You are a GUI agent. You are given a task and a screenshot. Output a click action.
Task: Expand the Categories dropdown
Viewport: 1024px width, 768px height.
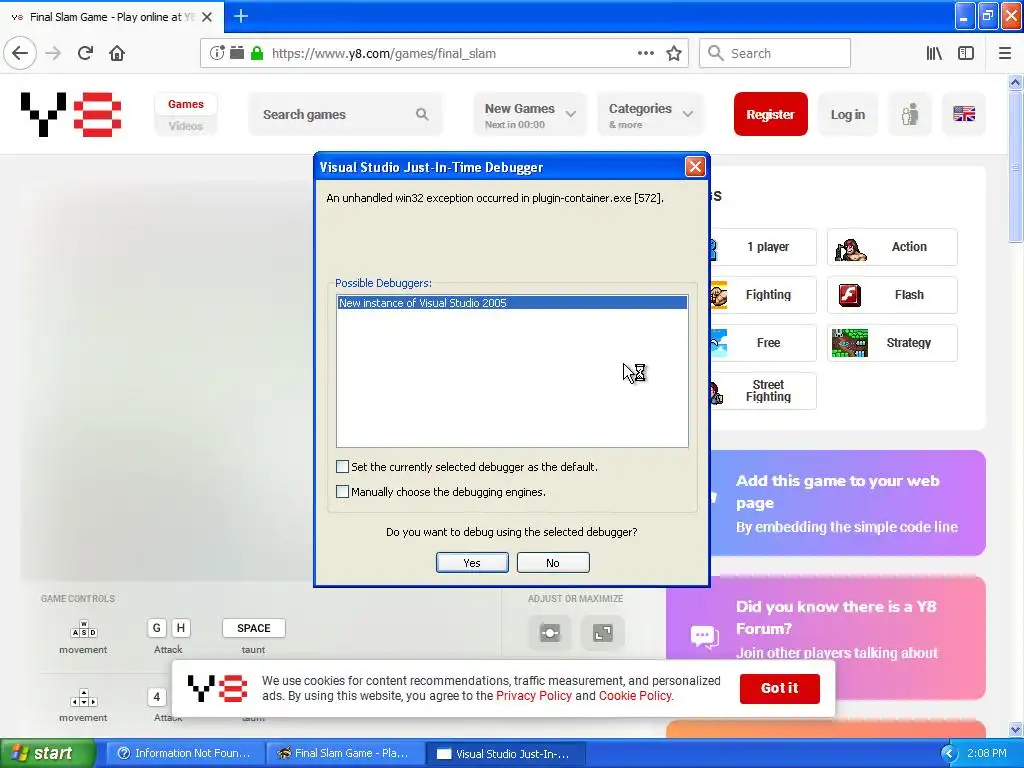pos(650,114)
